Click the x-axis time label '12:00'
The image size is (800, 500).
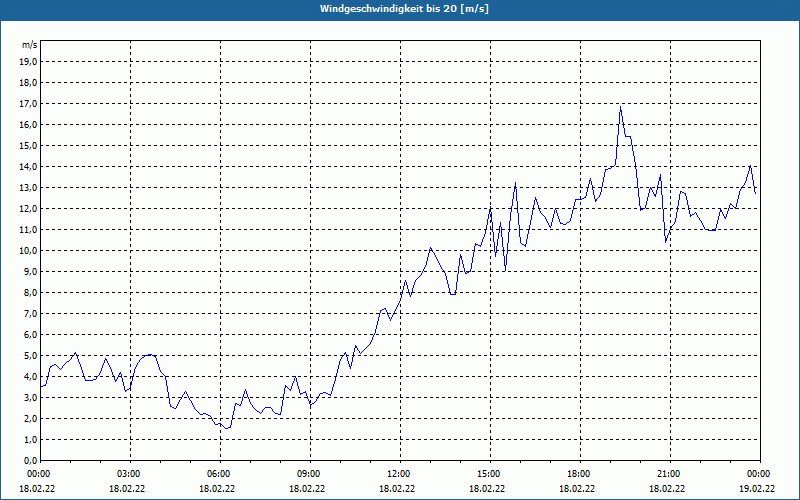pyautogui.click(x=400, y=474)
